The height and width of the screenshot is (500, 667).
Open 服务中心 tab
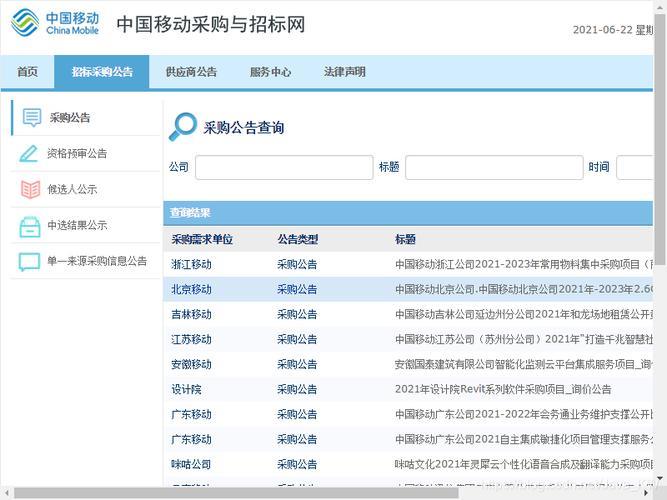pyautogui.click(x=271, y=72)
